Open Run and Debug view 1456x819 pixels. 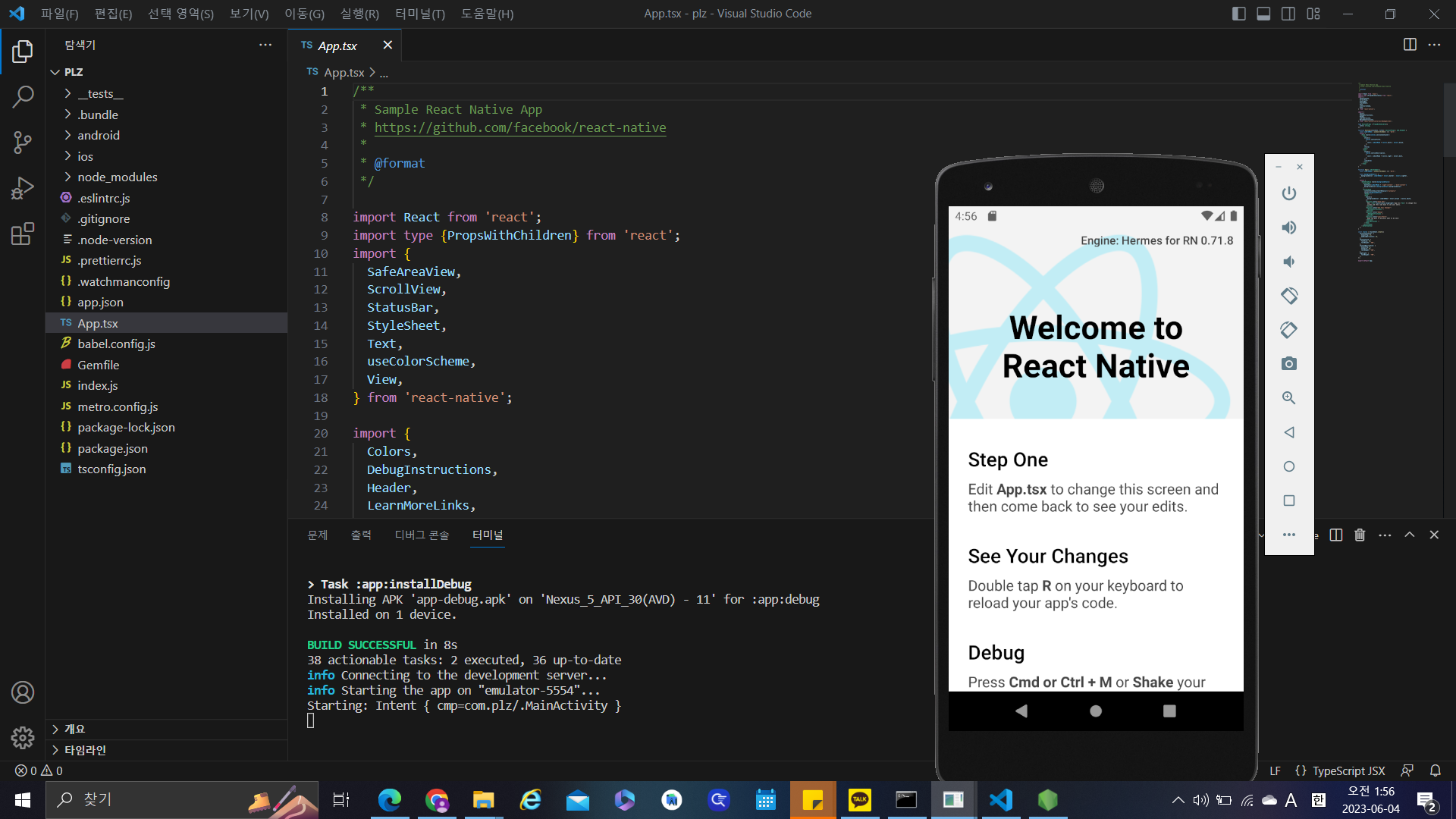point(23,188)
